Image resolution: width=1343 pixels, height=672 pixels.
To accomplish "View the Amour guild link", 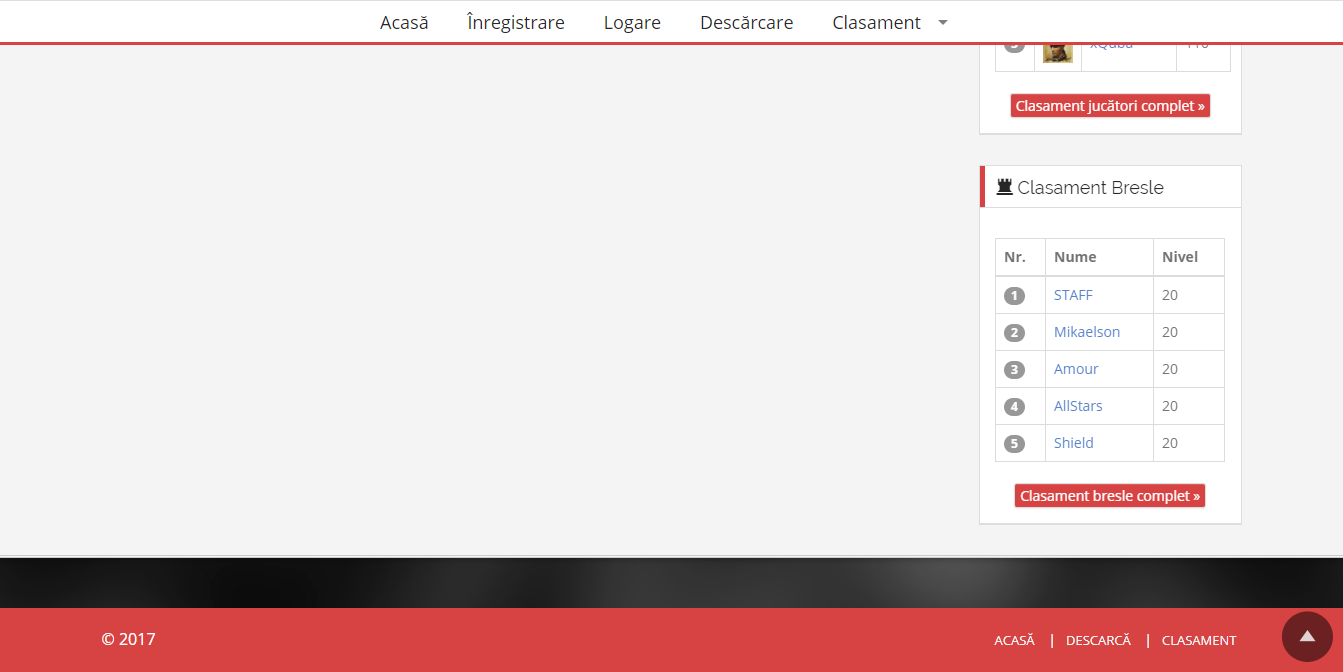I will 1076,369.
